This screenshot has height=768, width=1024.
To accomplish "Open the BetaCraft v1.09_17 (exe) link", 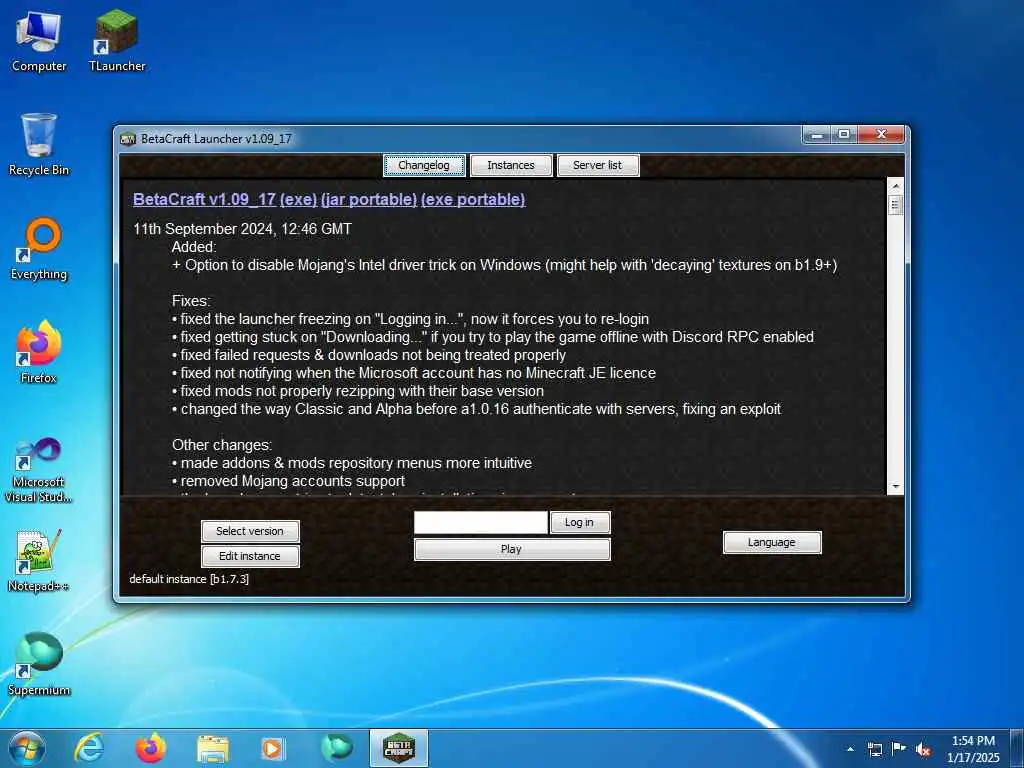I will [x=225, y=199].
